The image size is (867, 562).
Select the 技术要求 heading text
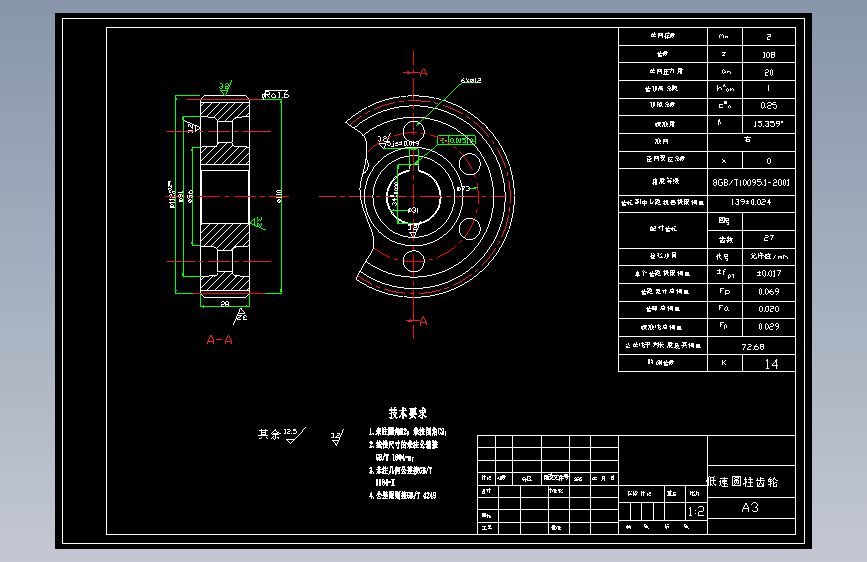click(408, 413)
